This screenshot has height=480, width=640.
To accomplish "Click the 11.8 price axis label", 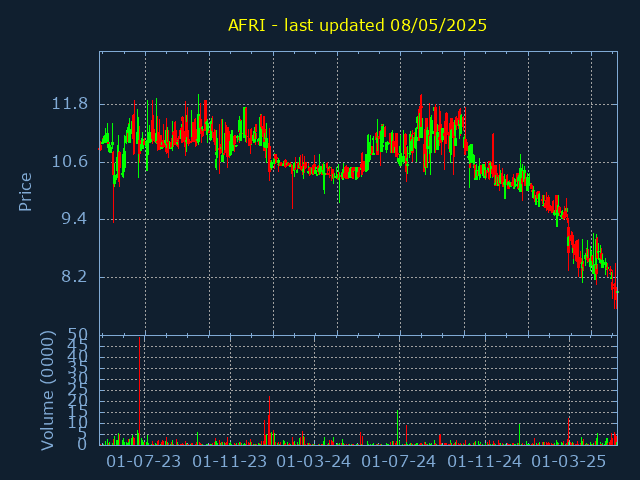I will 69,104.
